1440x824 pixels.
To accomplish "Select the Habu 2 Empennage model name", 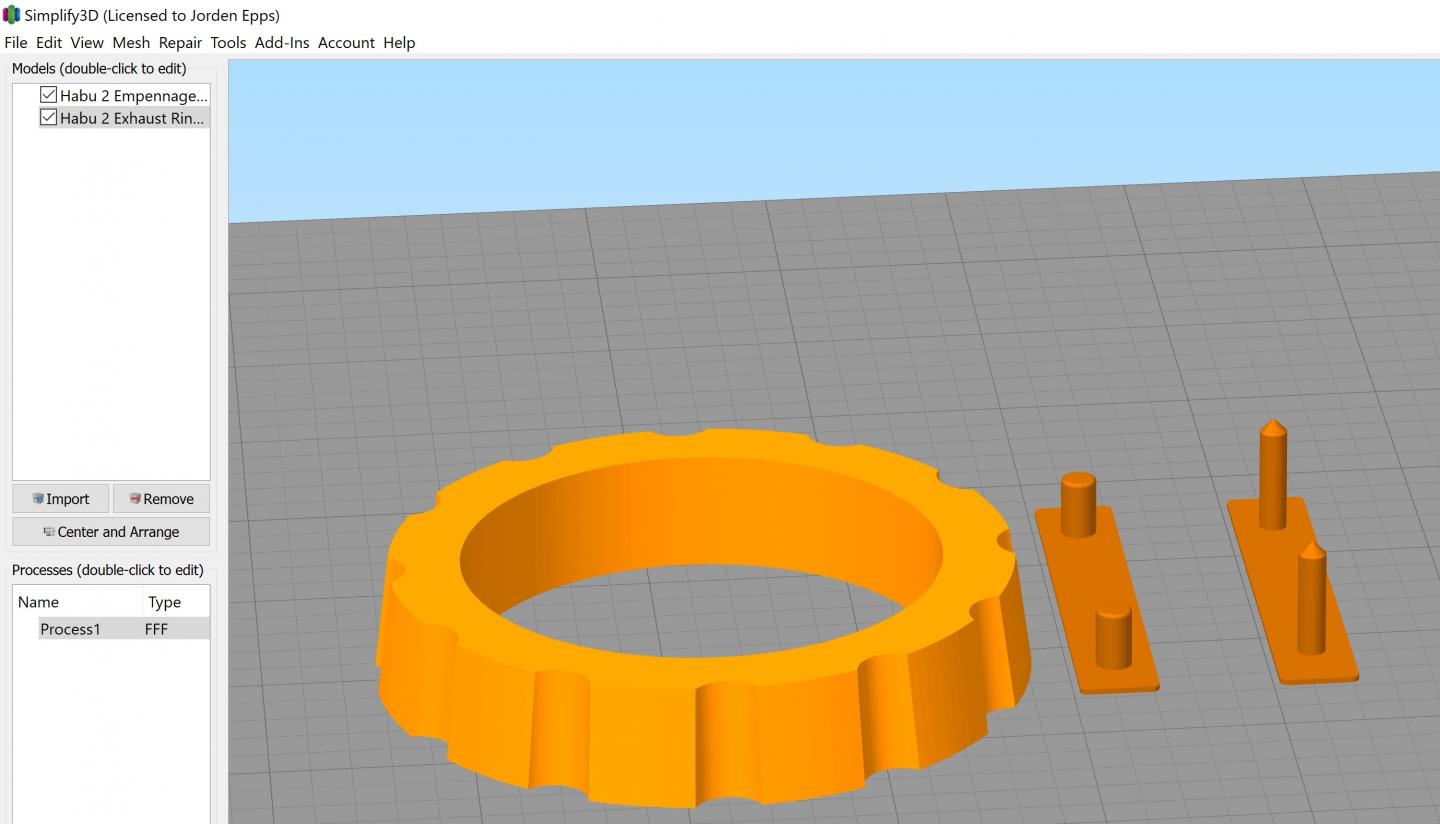I will coord(133,96).
